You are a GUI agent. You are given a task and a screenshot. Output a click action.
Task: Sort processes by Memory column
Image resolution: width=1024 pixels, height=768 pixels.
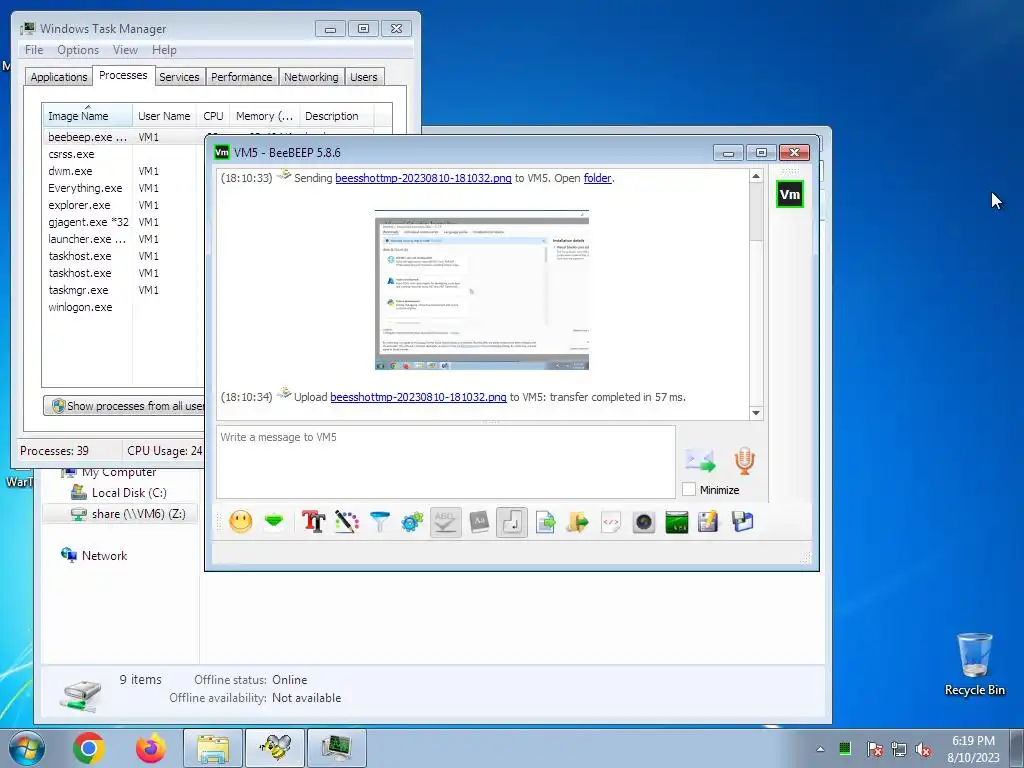pyautogui.click(x=264, y=116)
